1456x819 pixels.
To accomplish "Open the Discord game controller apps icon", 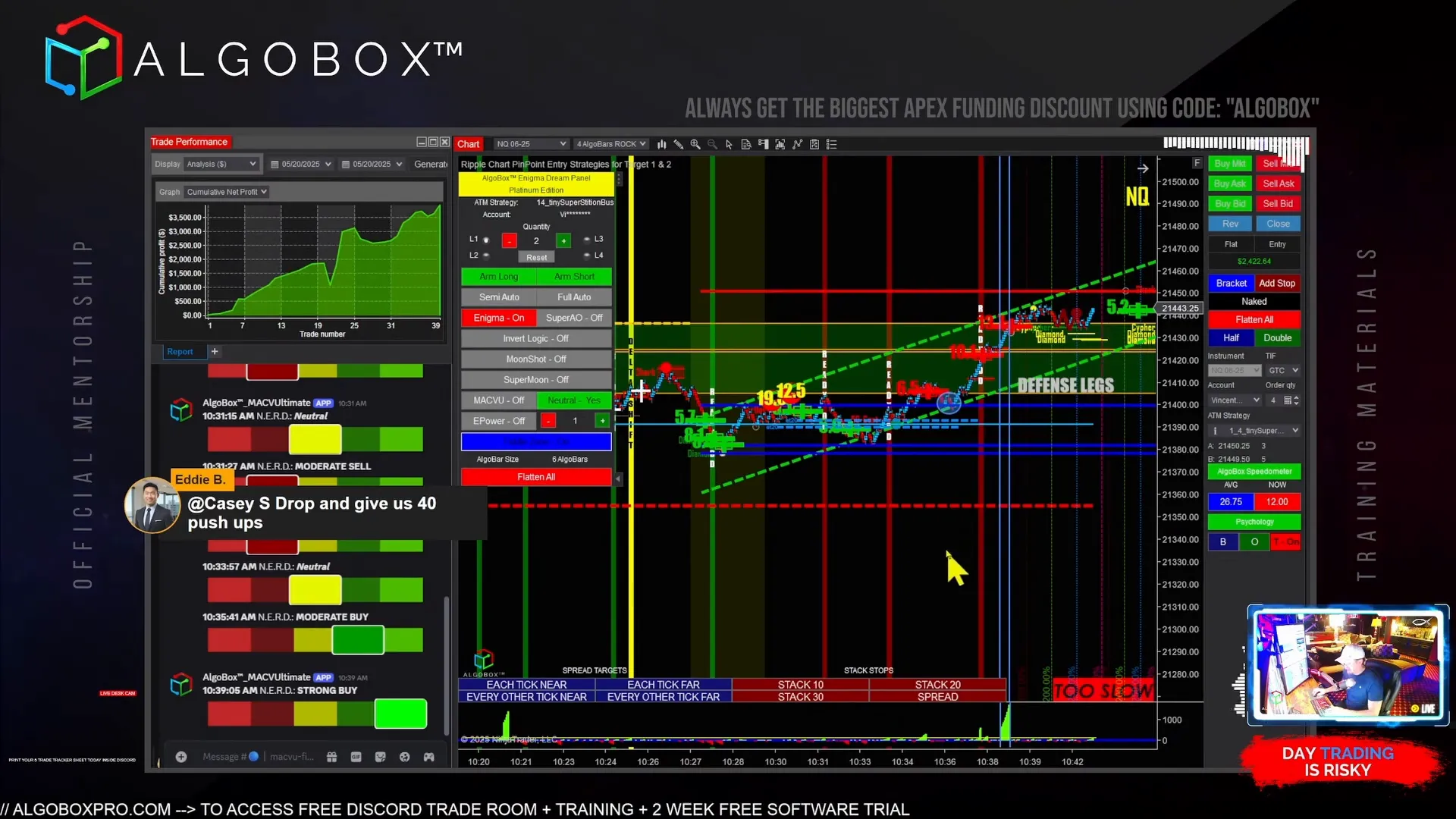I will 428,757.
